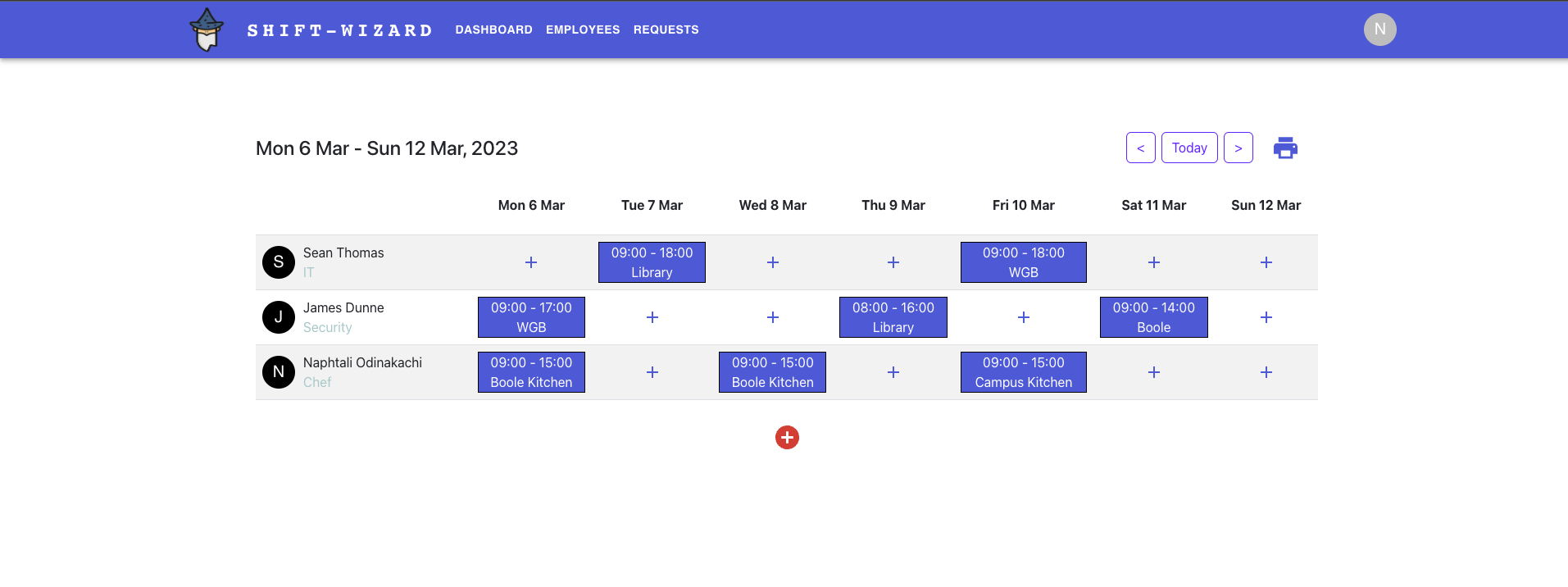Click the Shift-Wizard wizard logo icon
1568x587 pixels.
point(205,29)
